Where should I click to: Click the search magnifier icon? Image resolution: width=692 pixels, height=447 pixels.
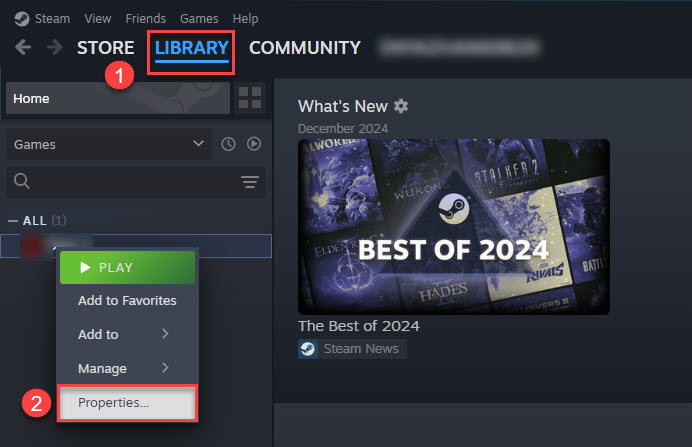click(22, 181)
